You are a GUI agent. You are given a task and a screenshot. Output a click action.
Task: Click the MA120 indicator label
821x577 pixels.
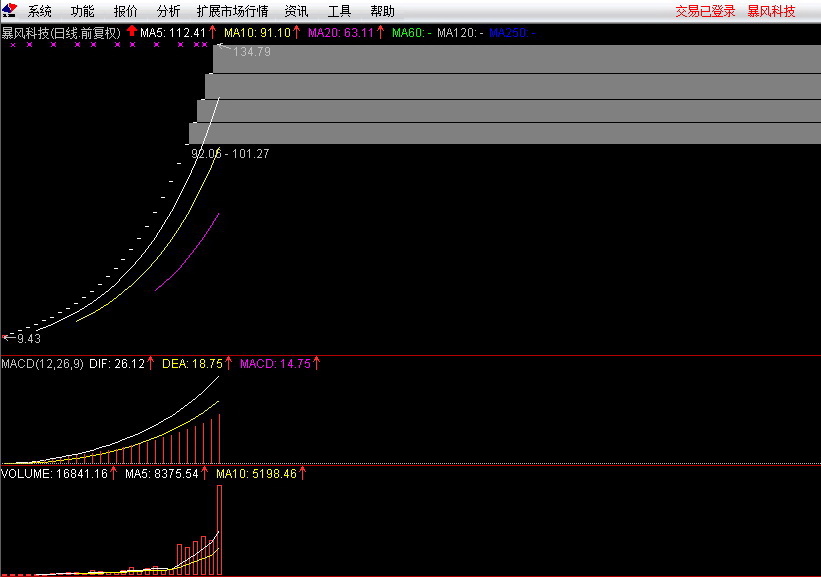[460, 33]
